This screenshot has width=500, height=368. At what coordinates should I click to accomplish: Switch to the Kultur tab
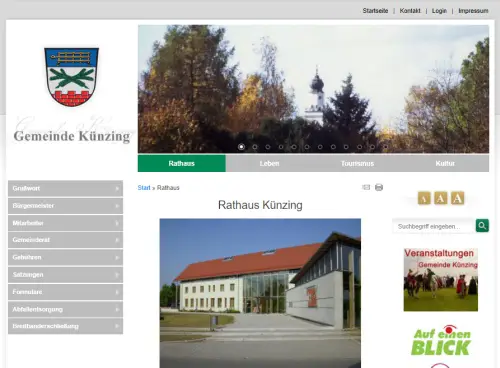pos(445,163)
